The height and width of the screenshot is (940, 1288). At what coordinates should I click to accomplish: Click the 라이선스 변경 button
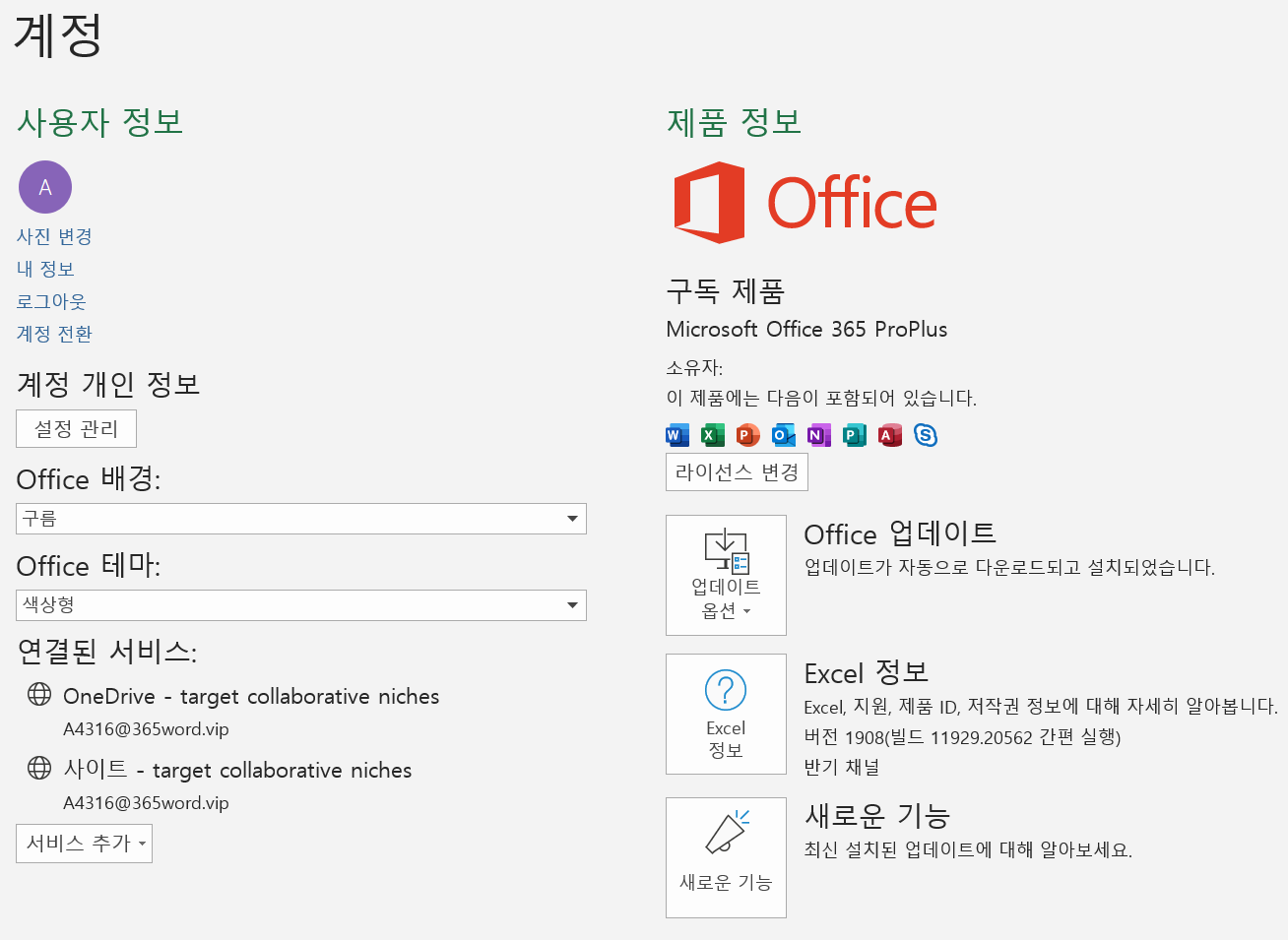coord(737,471)
